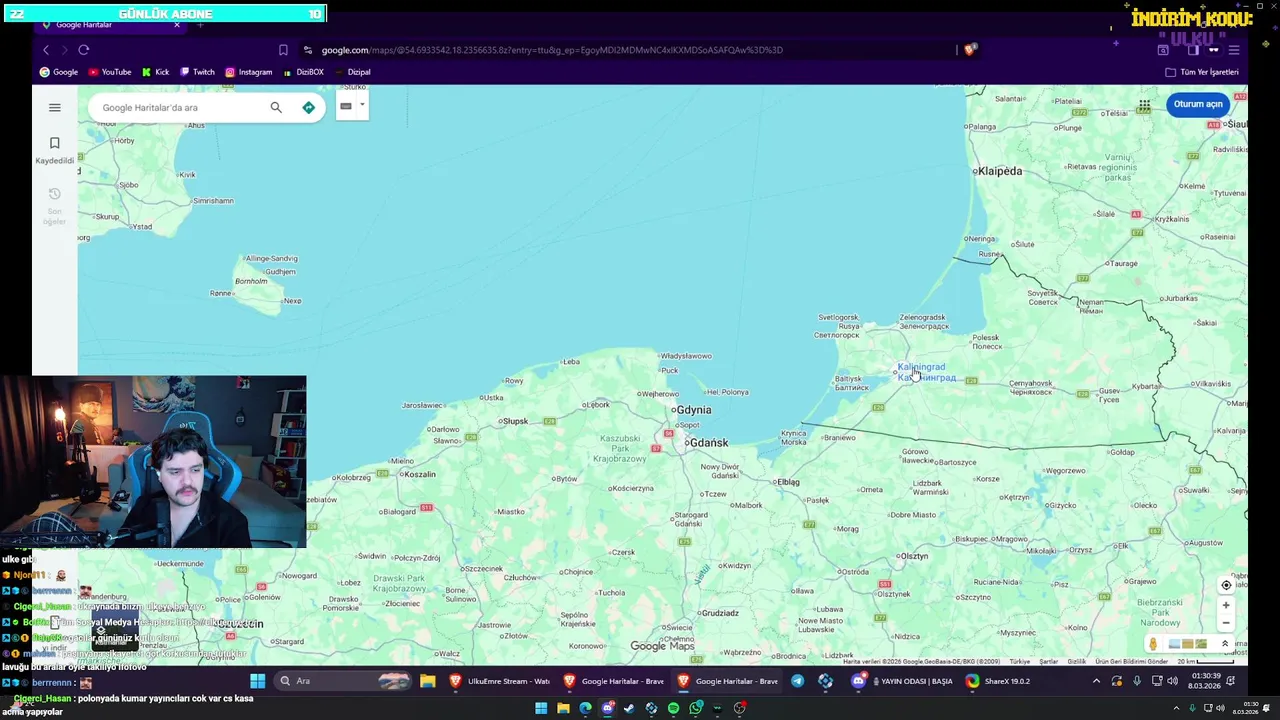Open the taskbar clock showing 01:30:39

pos(1206,681)
